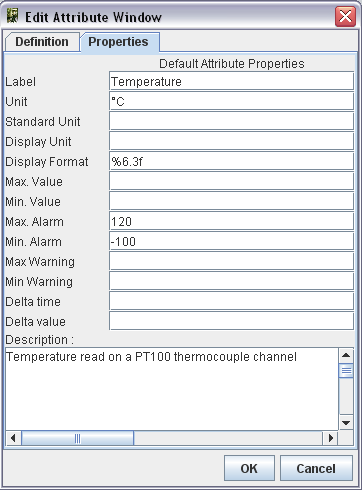The width and height of the screenshot is (363, 491).
Task: Click the application icon in title bar
Action: click(13, 16)
